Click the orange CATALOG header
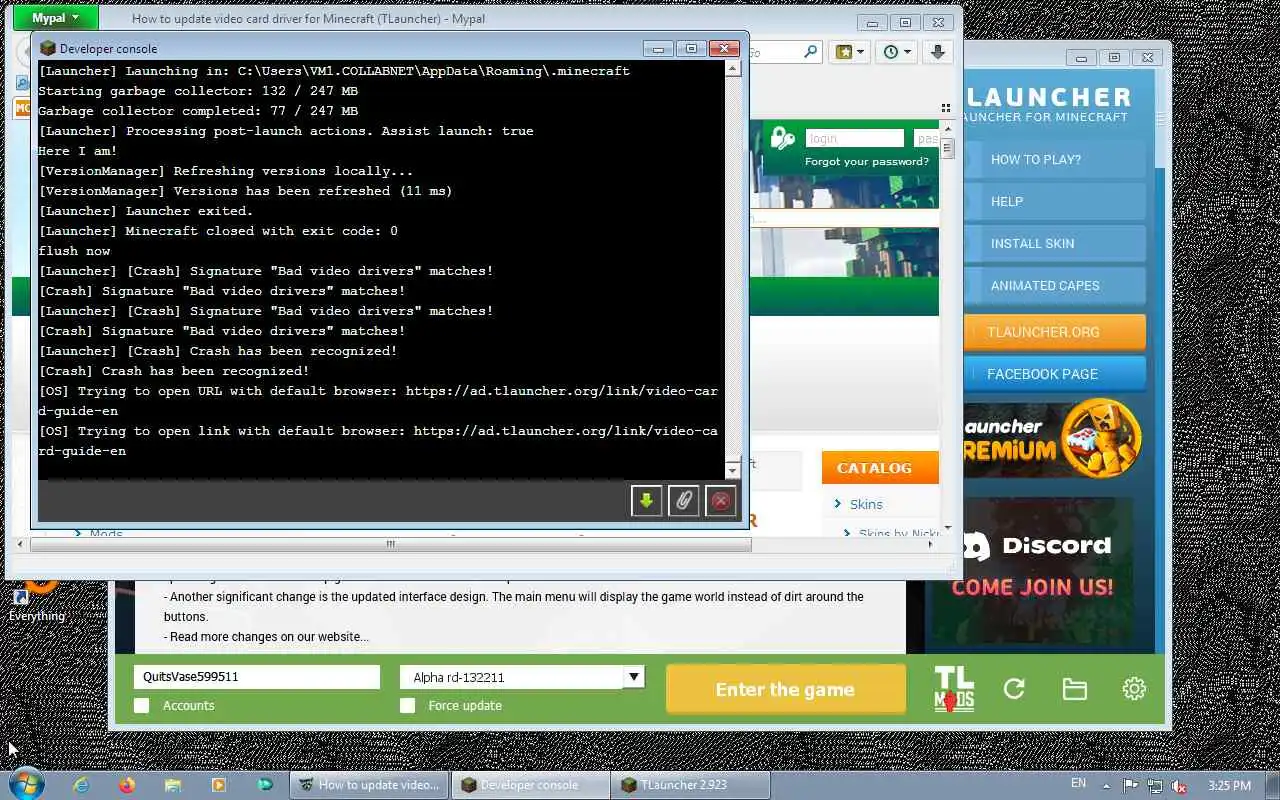Screen dimensions: 1280x800 coord(880,468)
